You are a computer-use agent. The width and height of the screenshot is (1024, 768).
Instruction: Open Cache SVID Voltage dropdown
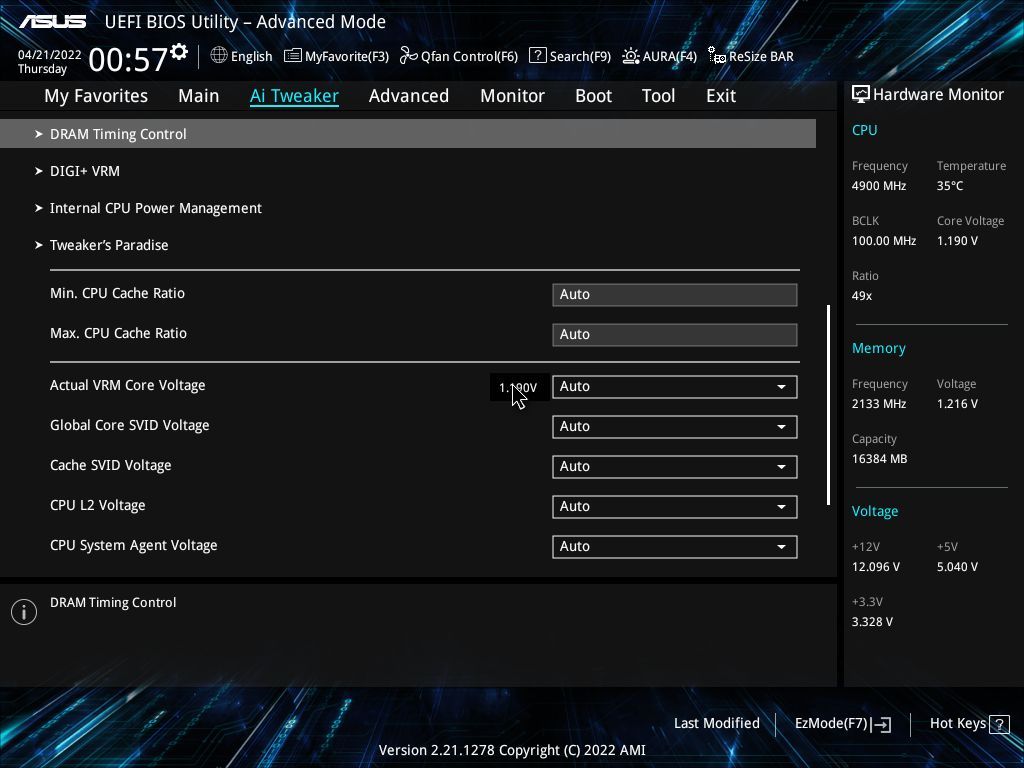pyautogui.click(x=675, y=466)
